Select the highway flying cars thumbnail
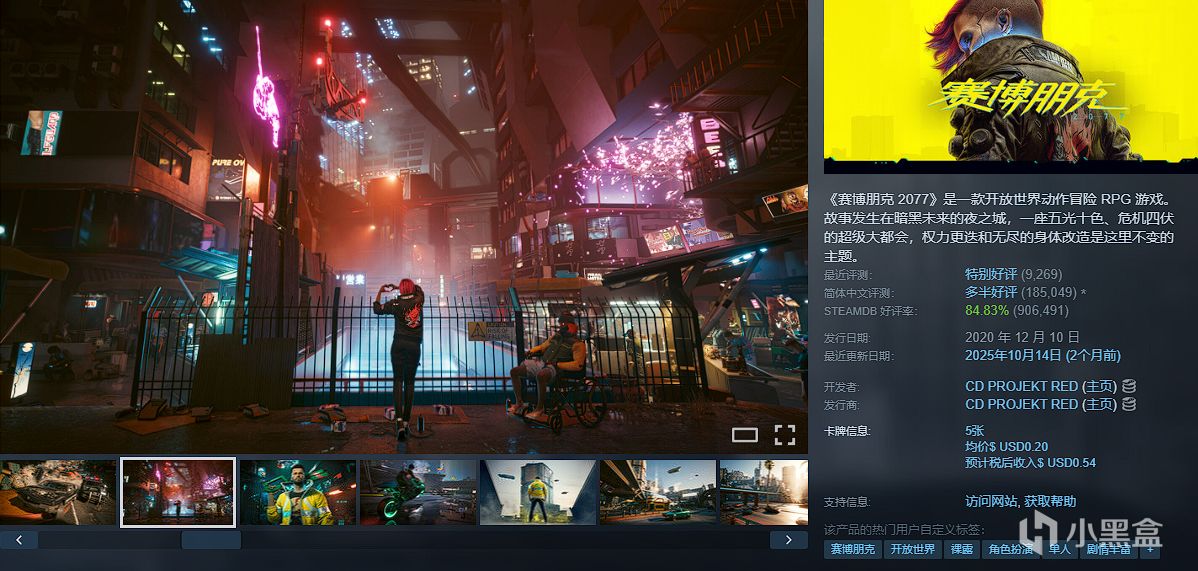The image size is (1198, 571). tap(658, 492)
